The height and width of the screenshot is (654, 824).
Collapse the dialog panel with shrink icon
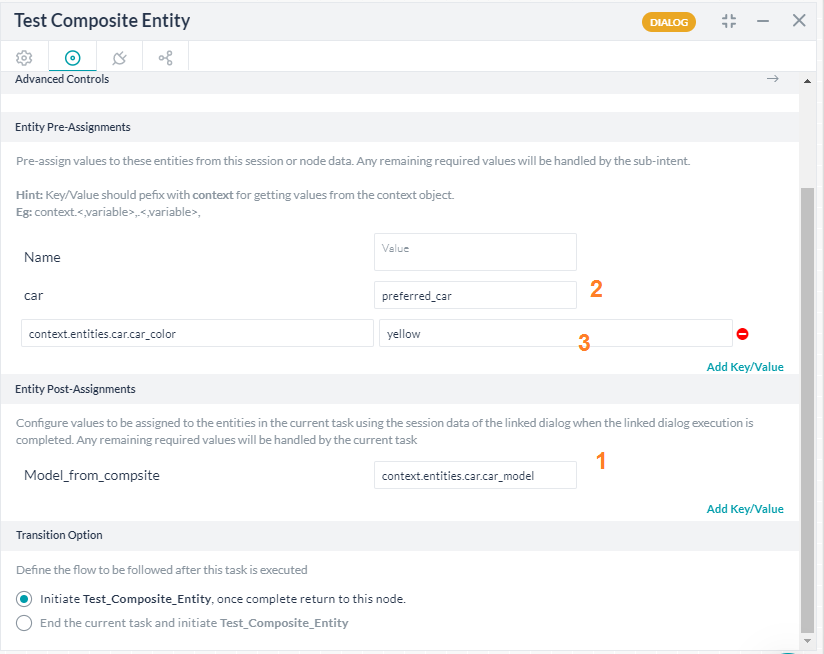[x=729, y=21]
